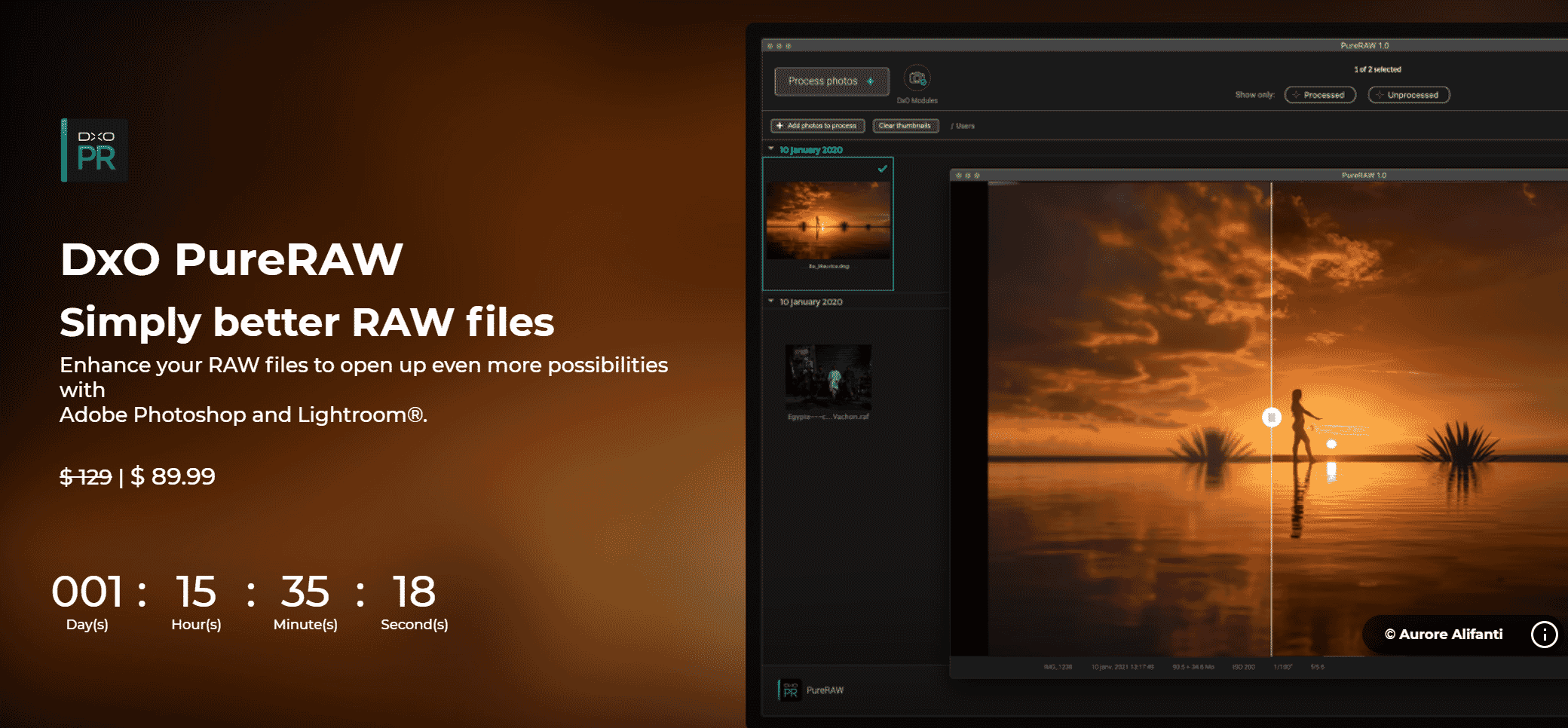Click the before/after comparison slider handle

point(1272,417)
